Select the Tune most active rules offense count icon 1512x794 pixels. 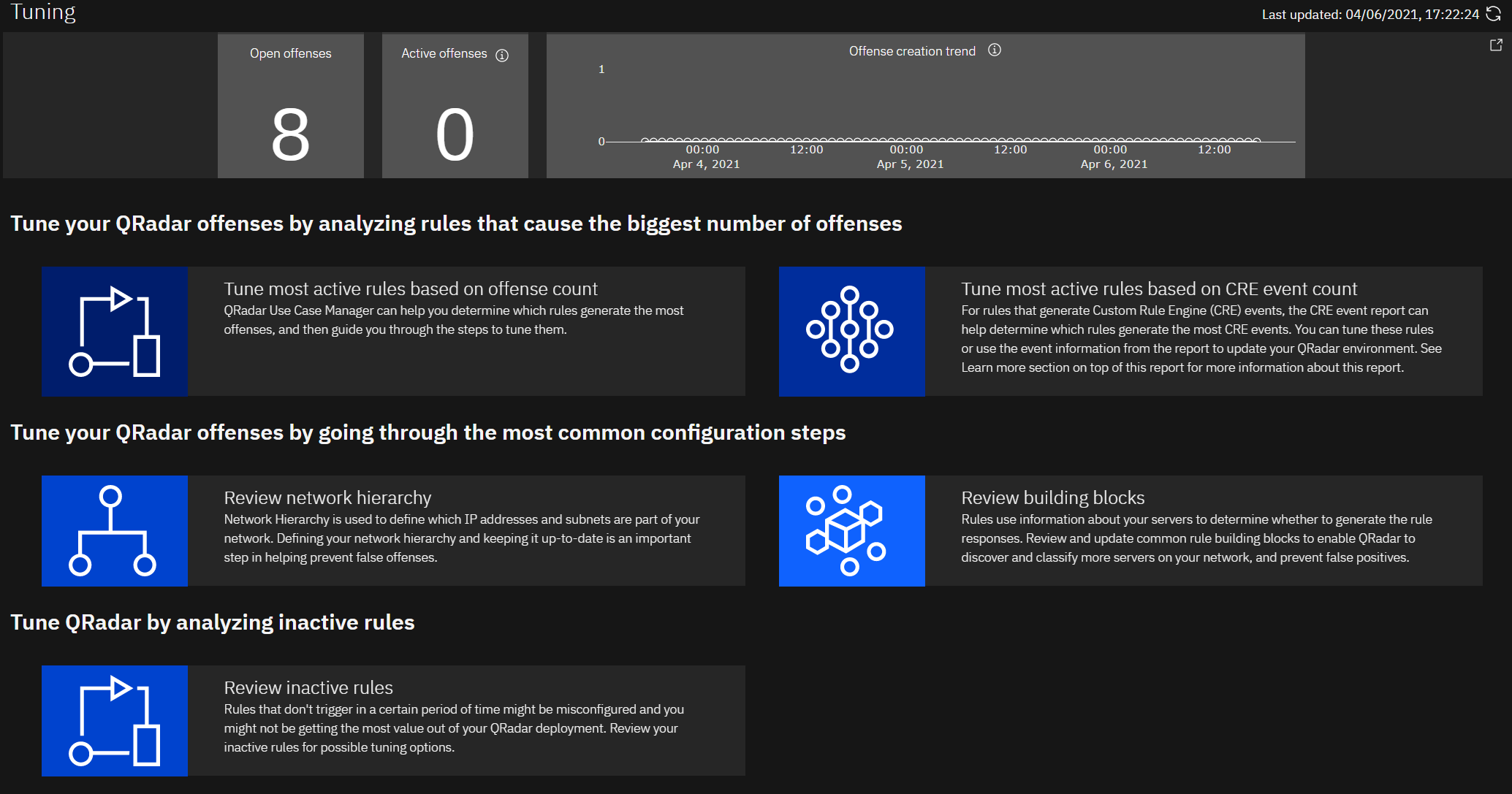(x=115, y=332)
